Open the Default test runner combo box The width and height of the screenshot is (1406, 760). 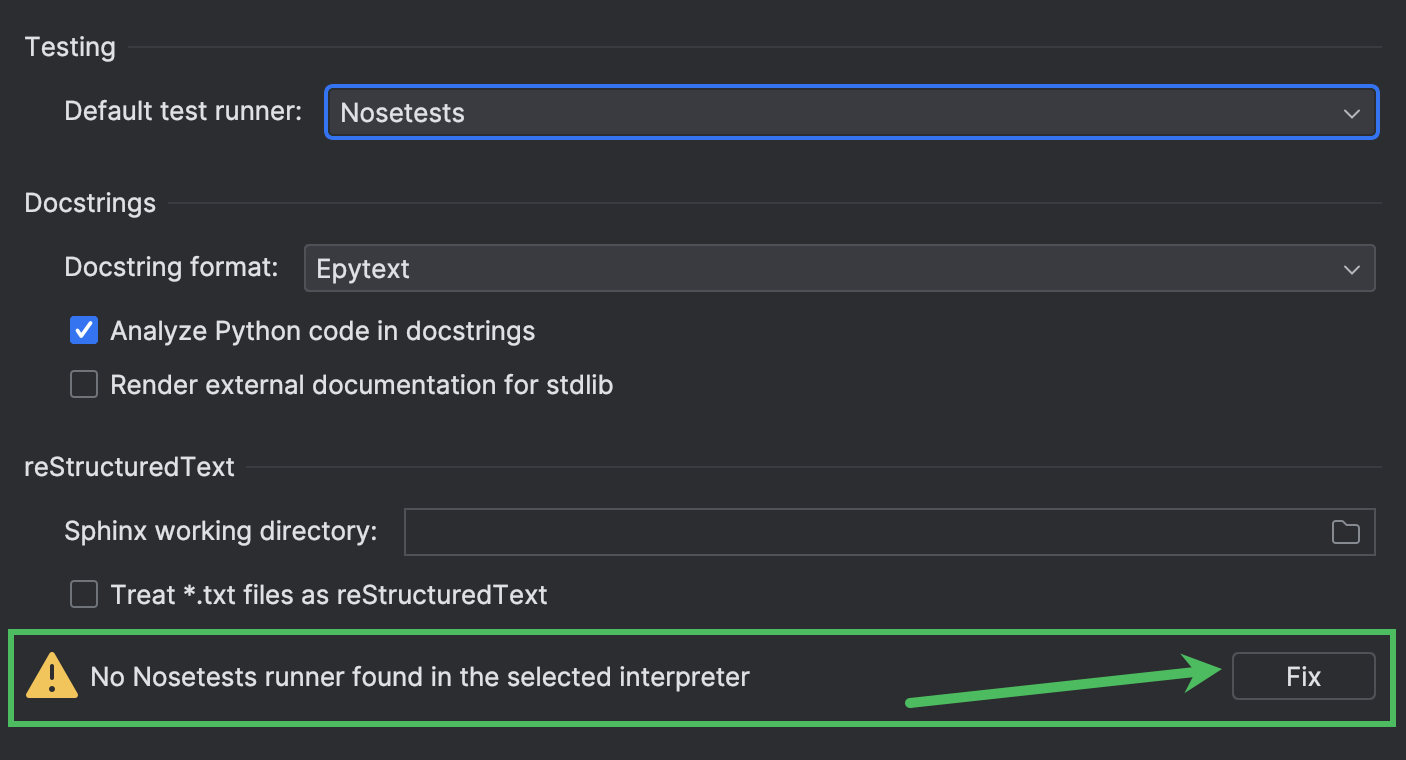pos(850,113)
